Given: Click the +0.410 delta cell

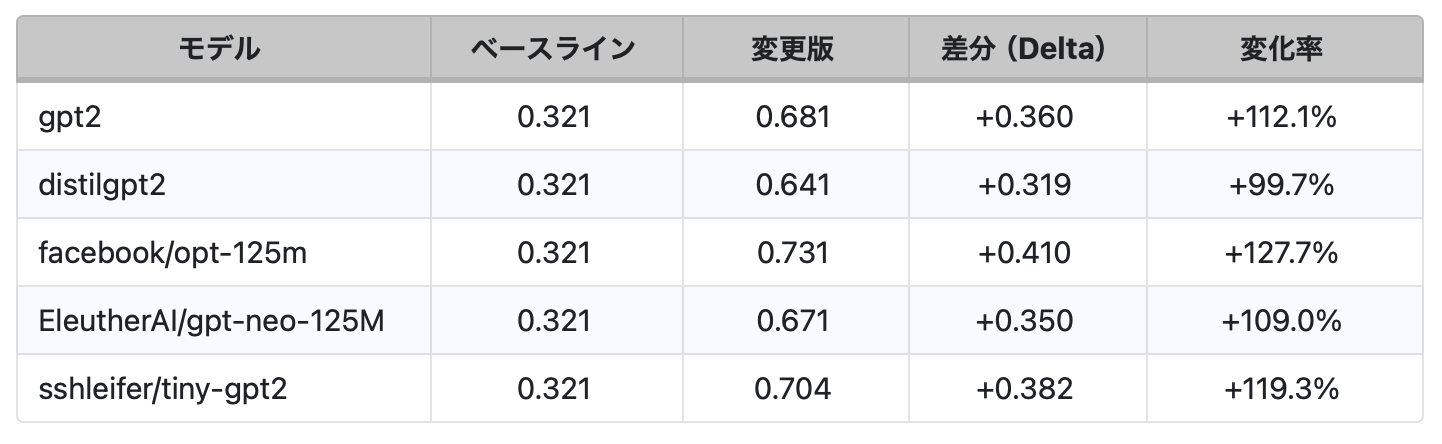Looking at the screenshot, I should (x=1025, y=253).
